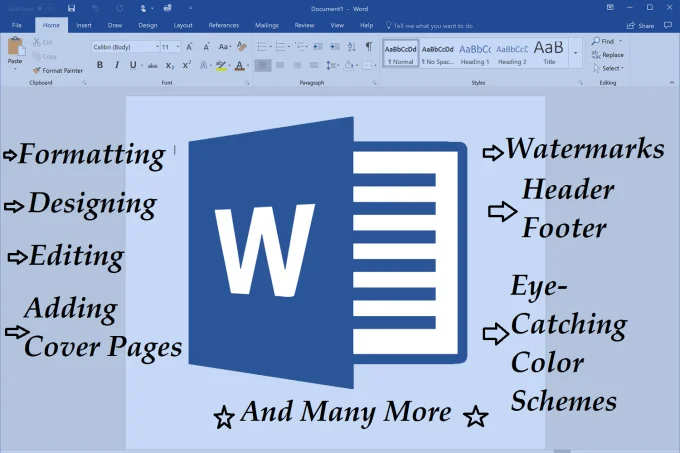
Task: Click Copy in the Clipboard group
Action: click(x=44, y=56)
